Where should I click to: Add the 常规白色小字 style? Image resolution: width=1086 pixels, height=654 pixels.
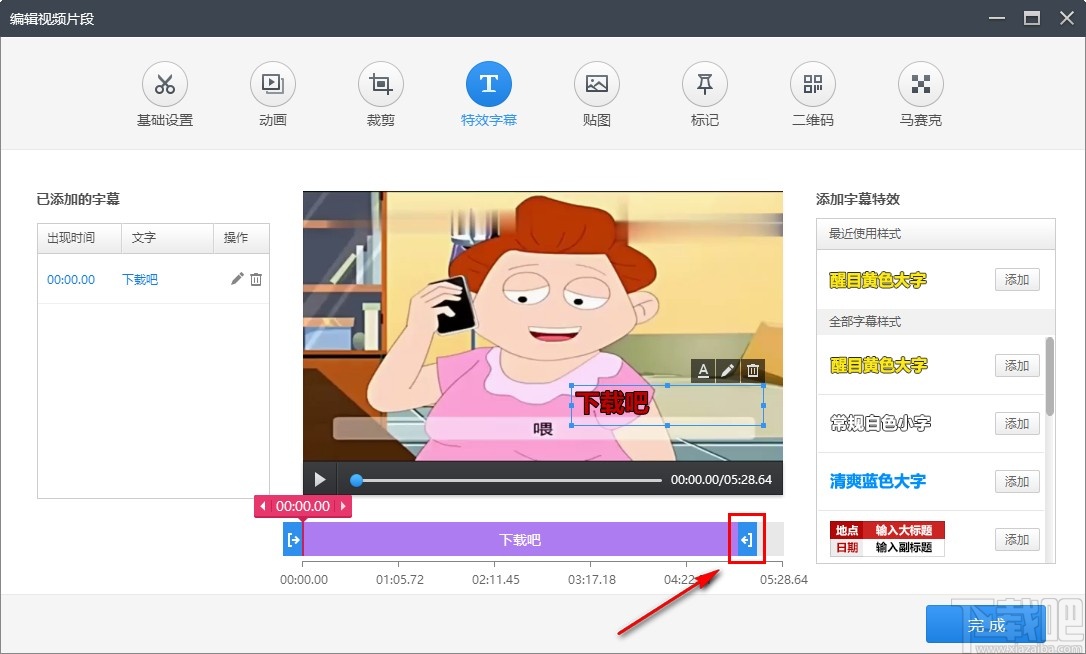coord(1017,423)
